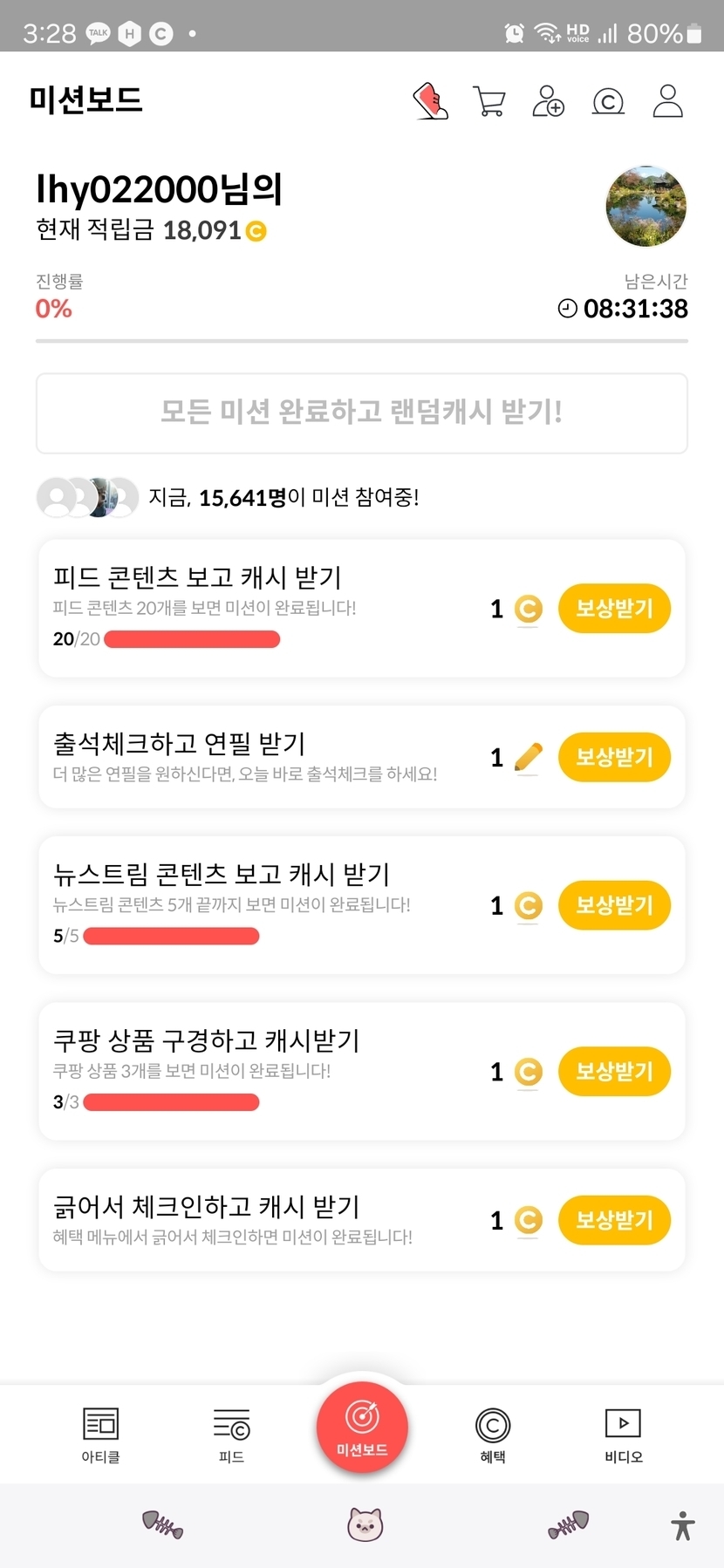Image resolution: width=724 pixels, height=1568 pixels.
Task: Tap the pig face icon
Action: (x=365, y=1524)
